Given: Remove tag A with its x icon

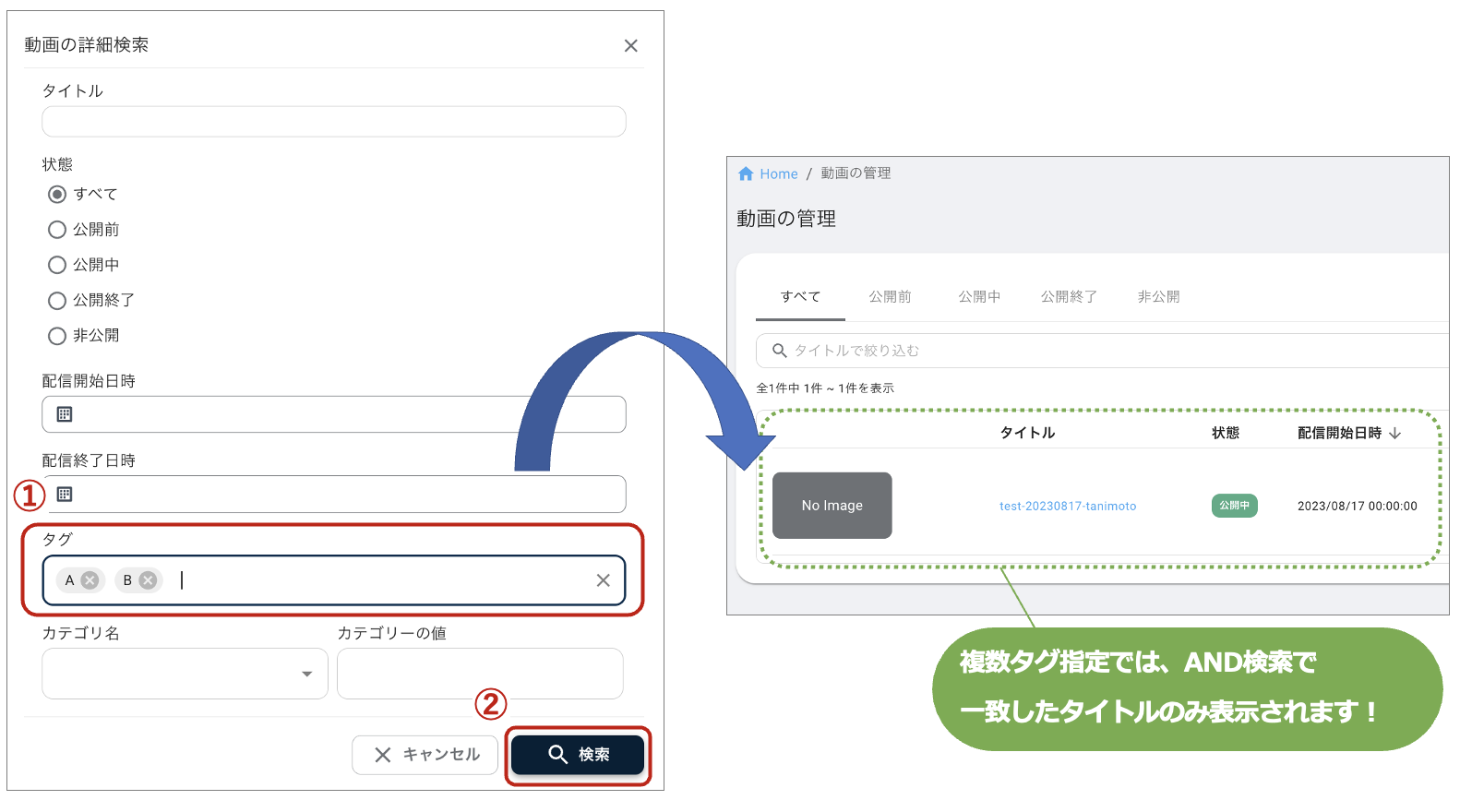Looking at the screenshot, I should (90, 580).
